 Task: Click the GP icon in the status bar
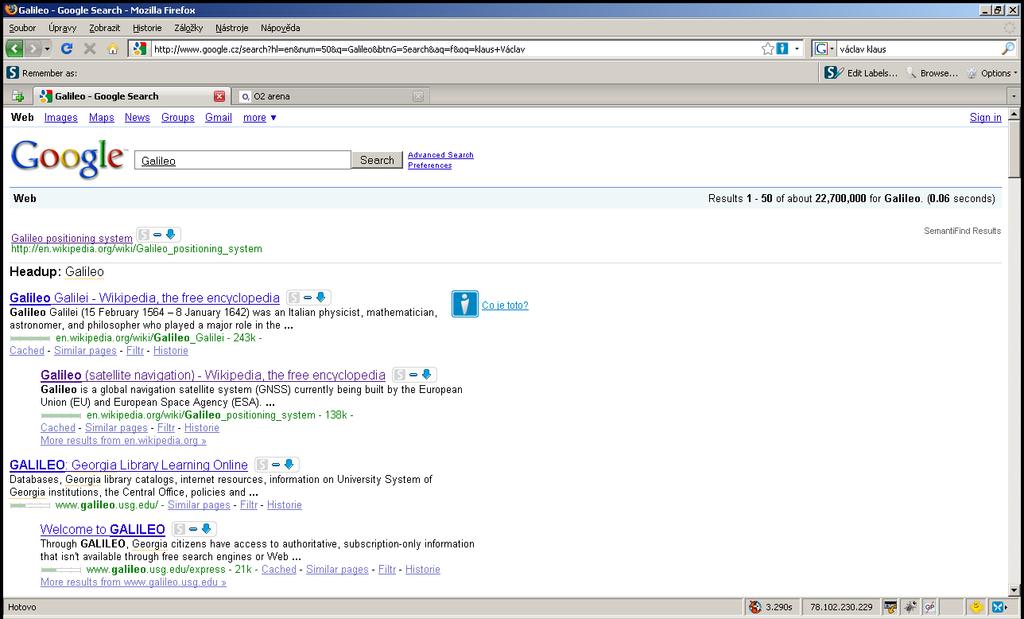(x=930, y=607)
